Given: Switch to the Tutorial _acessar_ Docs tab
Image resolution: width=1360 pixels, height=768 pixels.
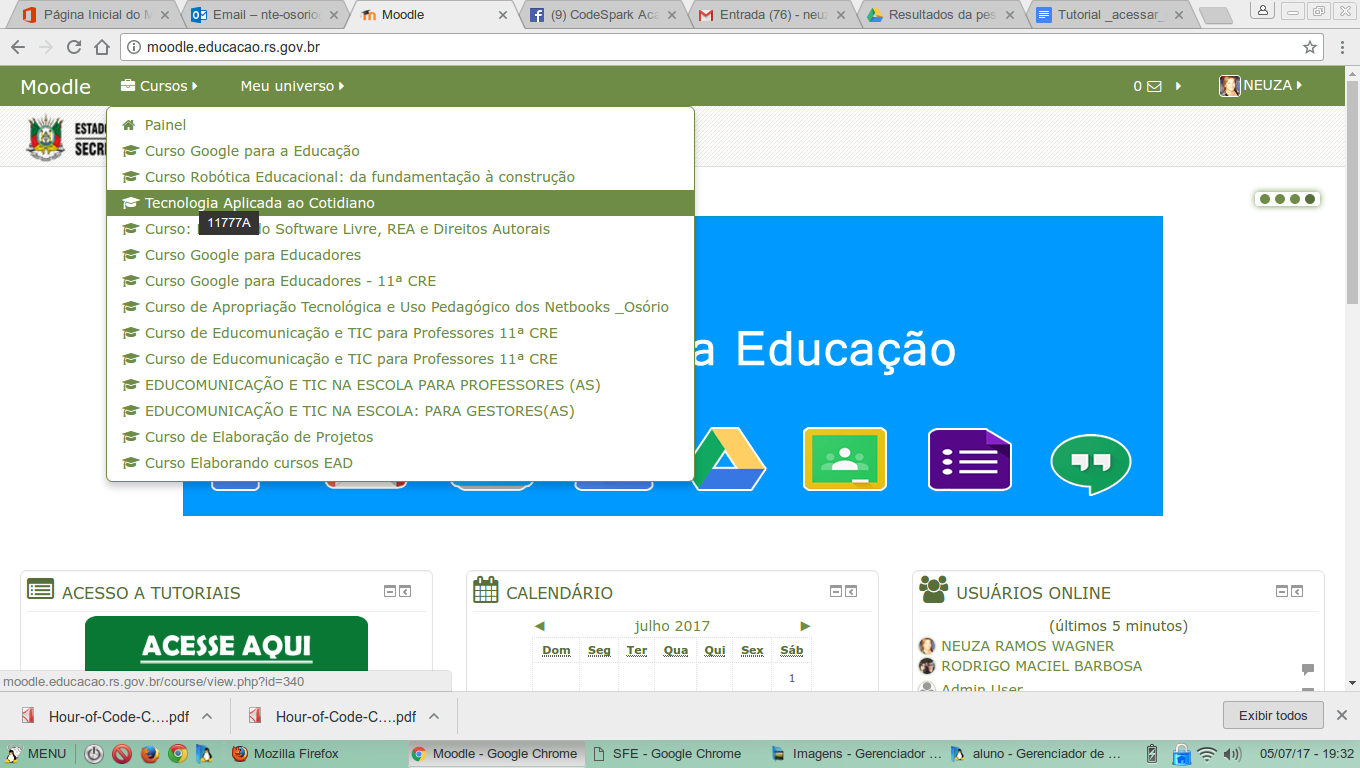Looking at the screenshot, I should (x=1108, y=15).
